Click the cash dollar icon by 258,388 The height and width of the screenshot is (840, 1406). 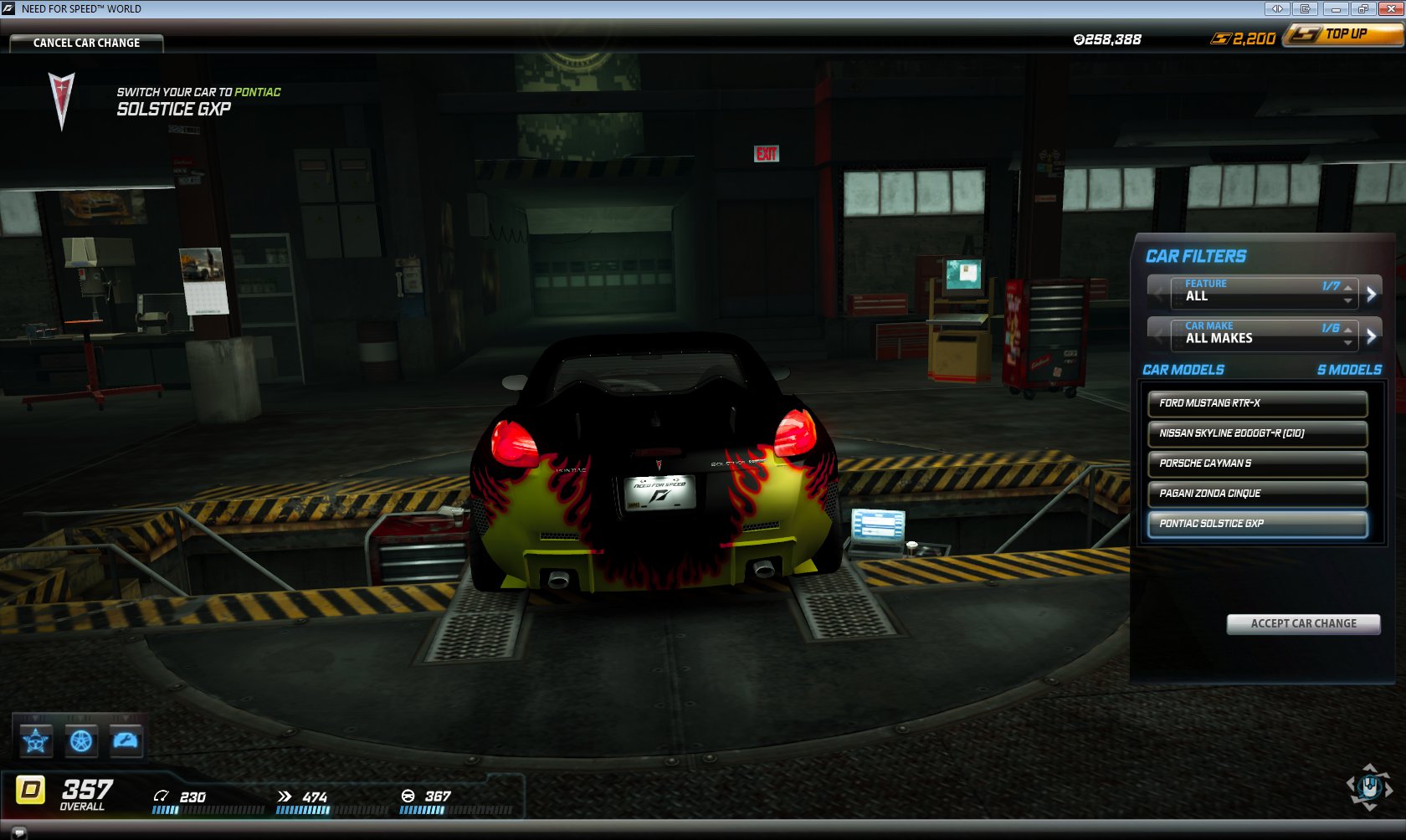pyautogui.click(x=1079, y=39)
